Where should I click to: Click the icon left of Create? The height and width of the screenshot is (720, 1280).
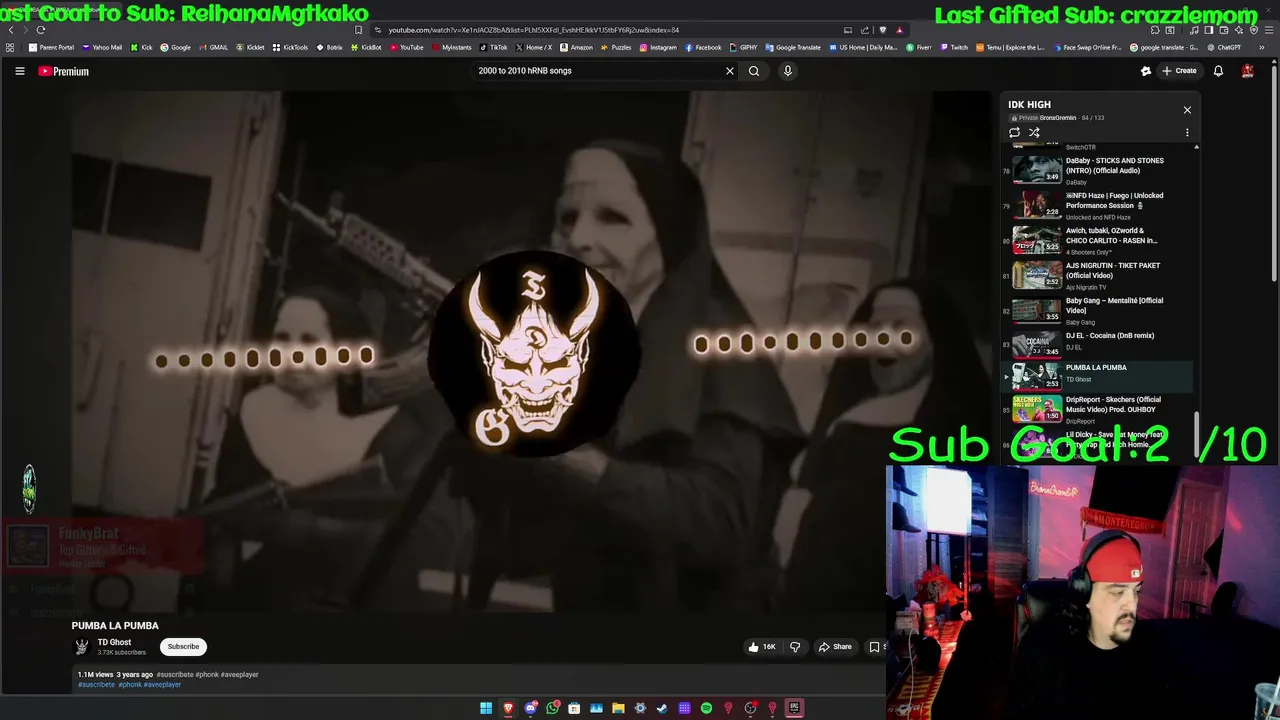point(1146,71)
